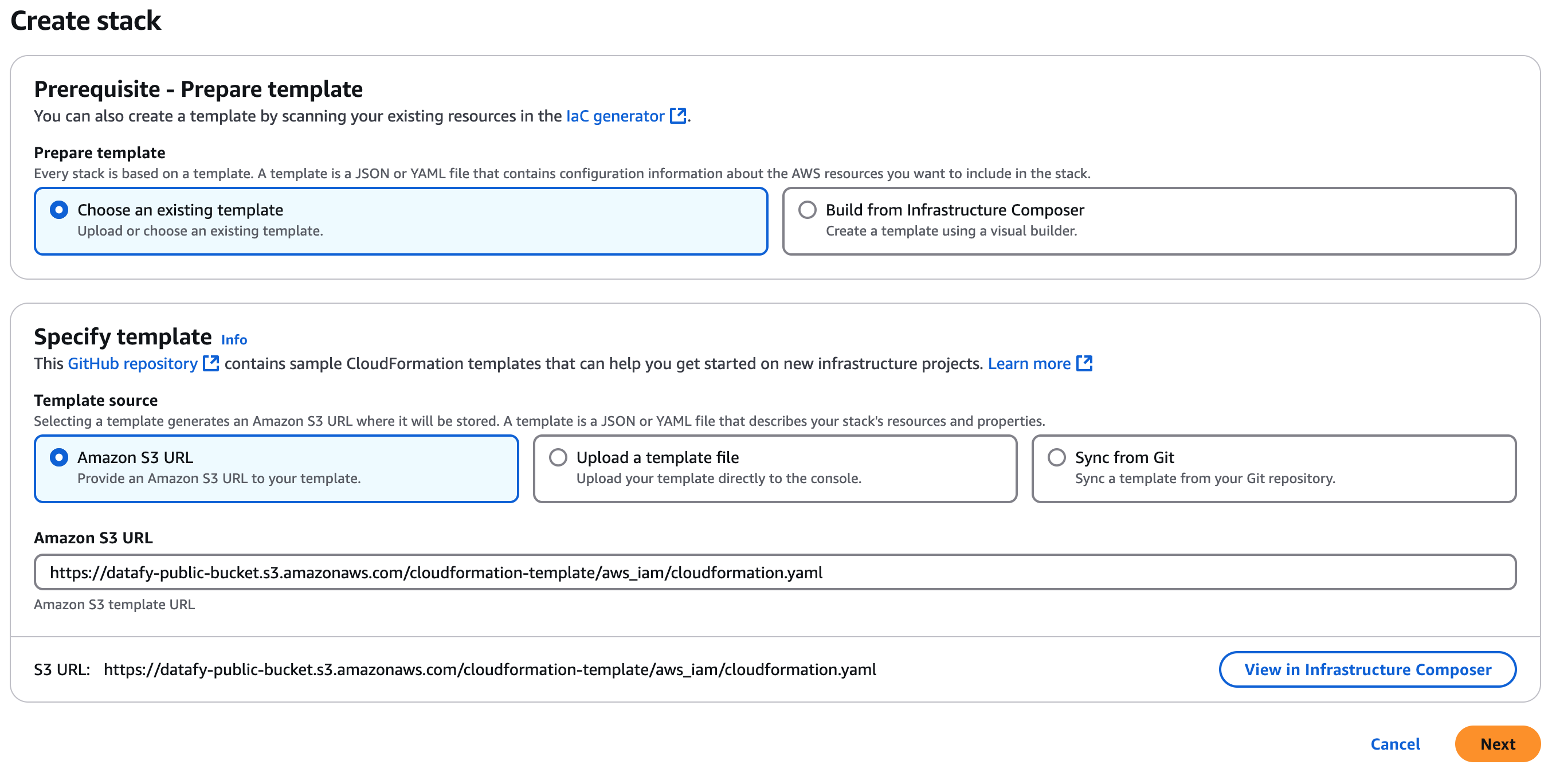
Task: Click the Sync from Git card description
Action: 1205,479
